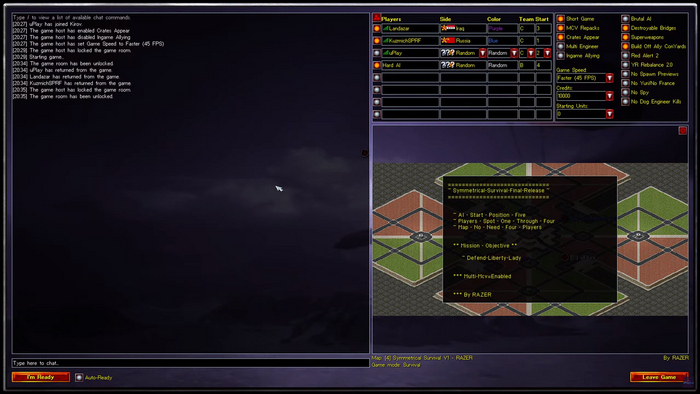Open uPlay's Color selection dropdown
The width and height of the screenshot is (700, 394).
514,53
